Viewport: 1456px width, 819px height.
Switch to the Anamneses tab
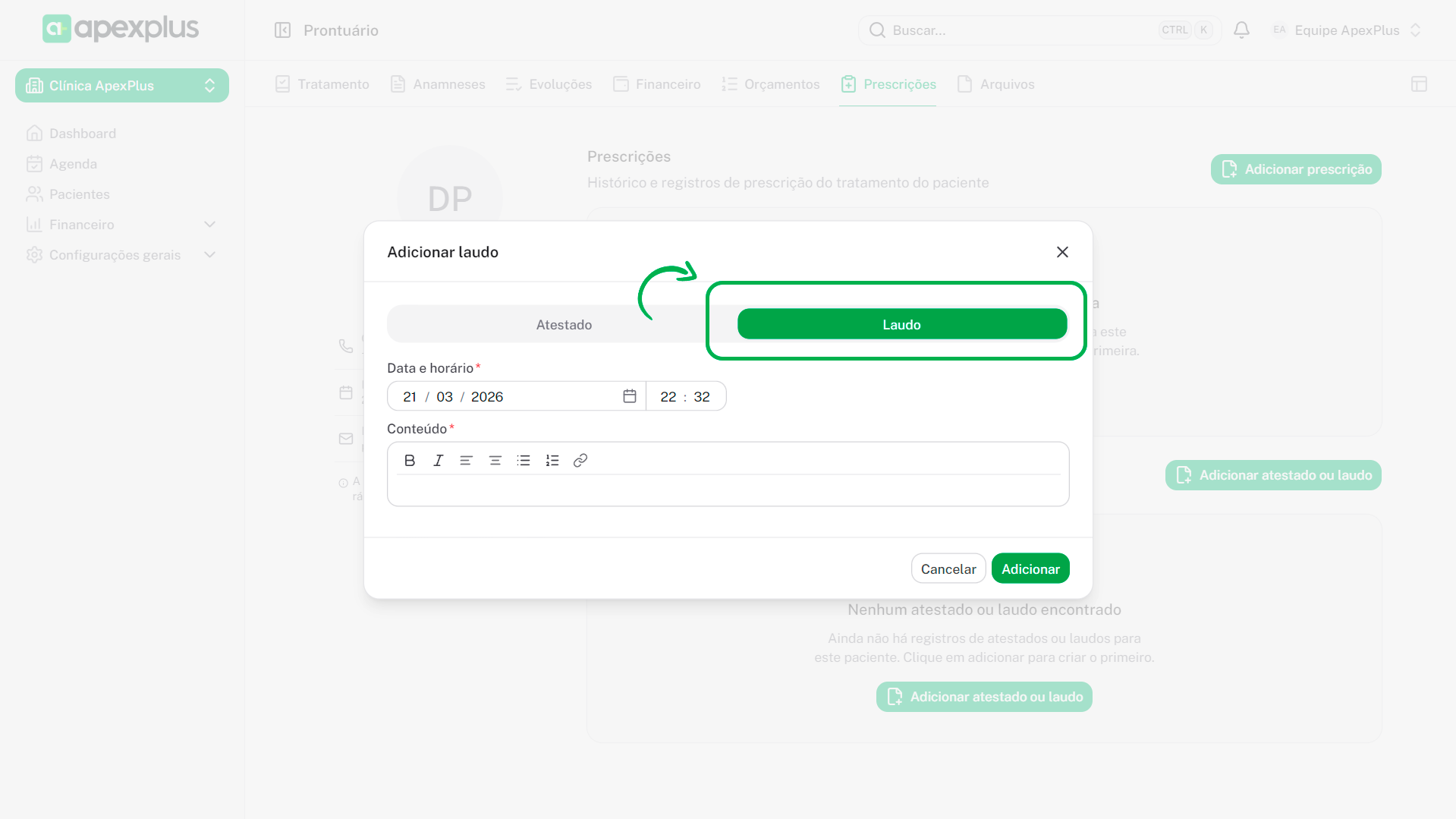(x=438, y=84)
